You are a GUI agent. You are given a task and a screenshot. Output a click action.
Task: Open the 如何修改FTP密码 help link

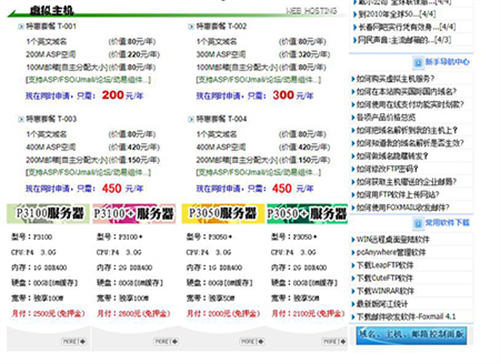387,169
